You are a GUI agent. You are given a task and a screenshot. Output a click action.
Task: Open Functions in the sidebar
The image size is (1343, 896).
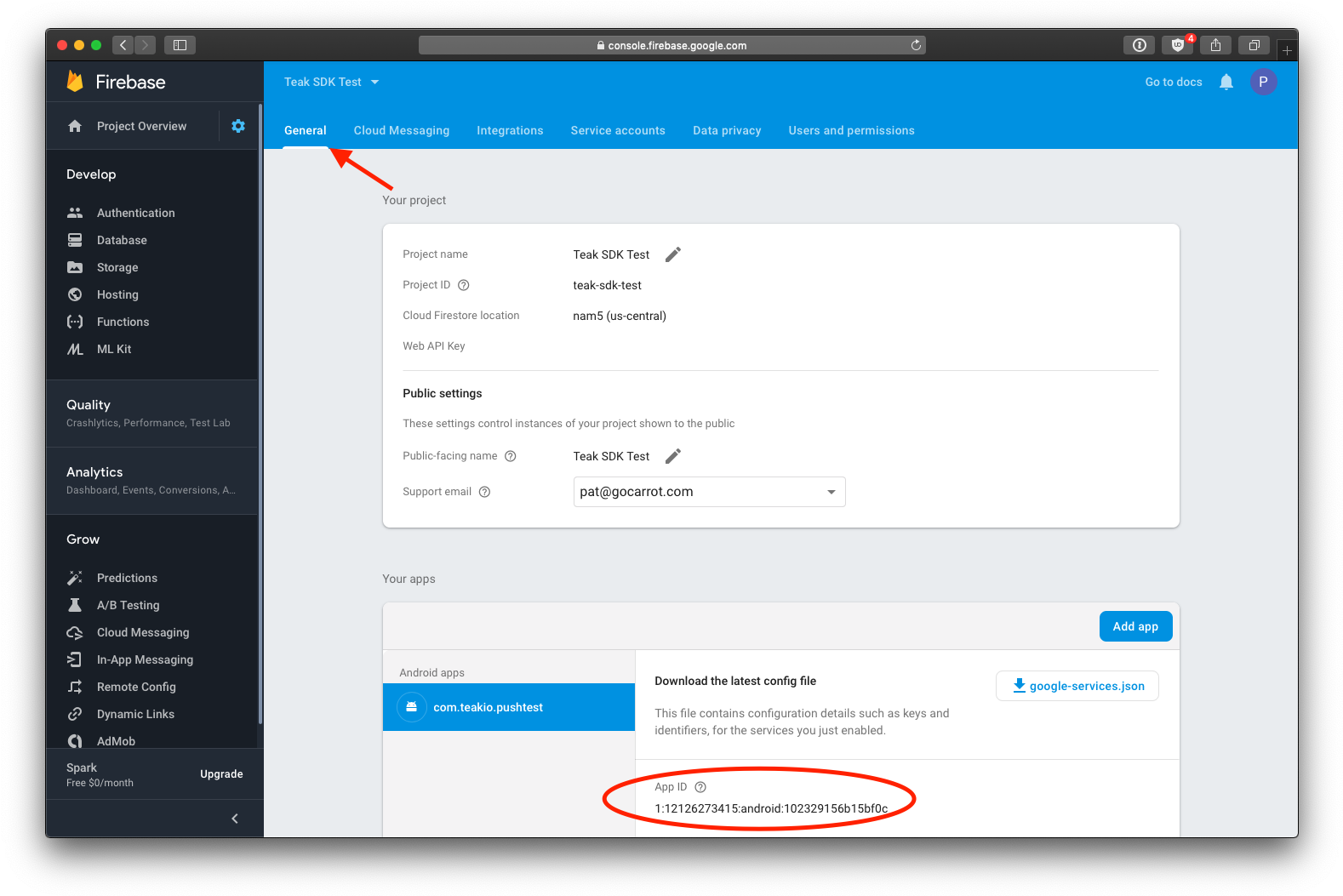[123, 322]
